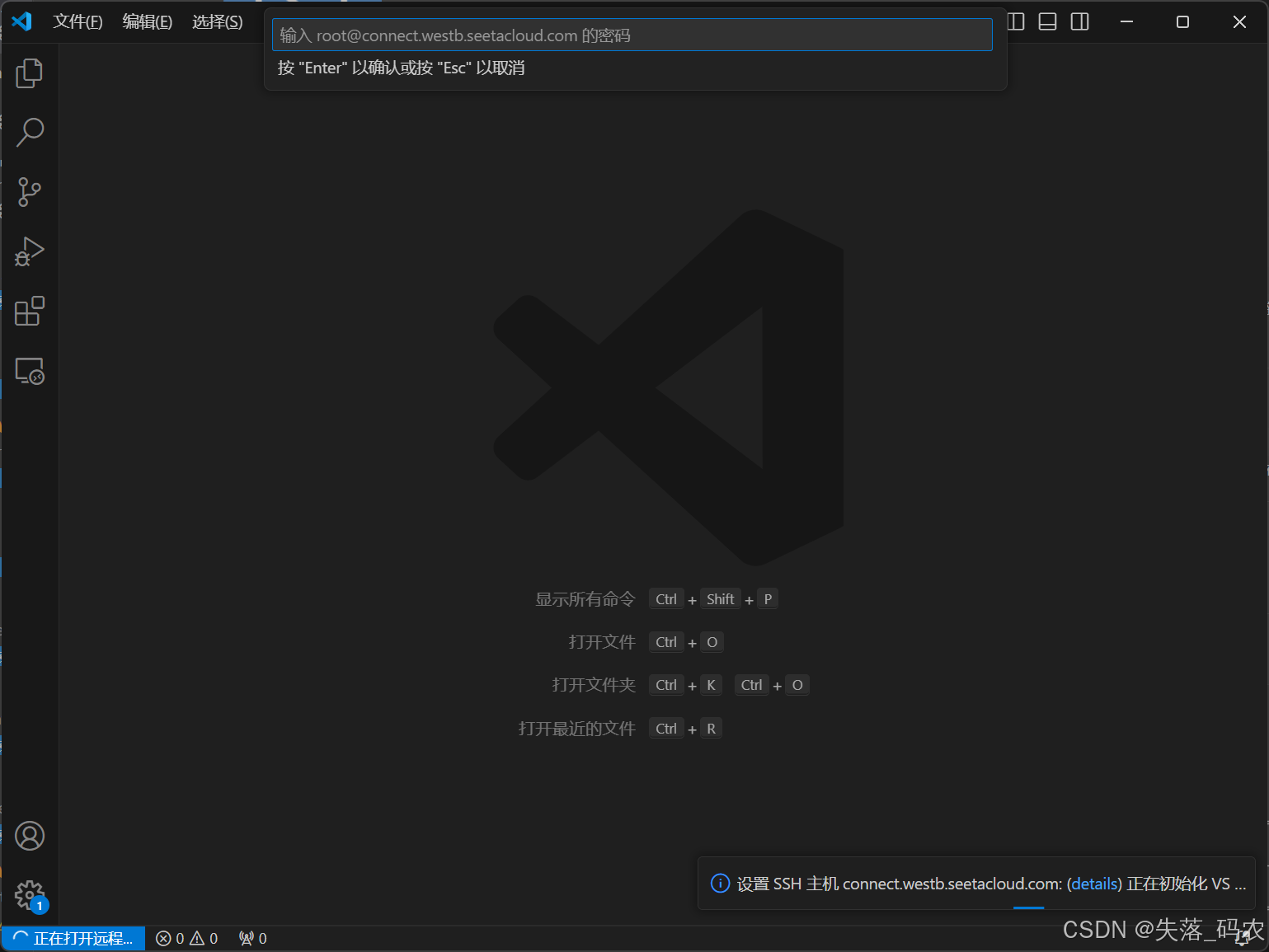Click the info icon in SSH notification
Viewport: 1269px width, 952px height.
[x=720, y=884]
